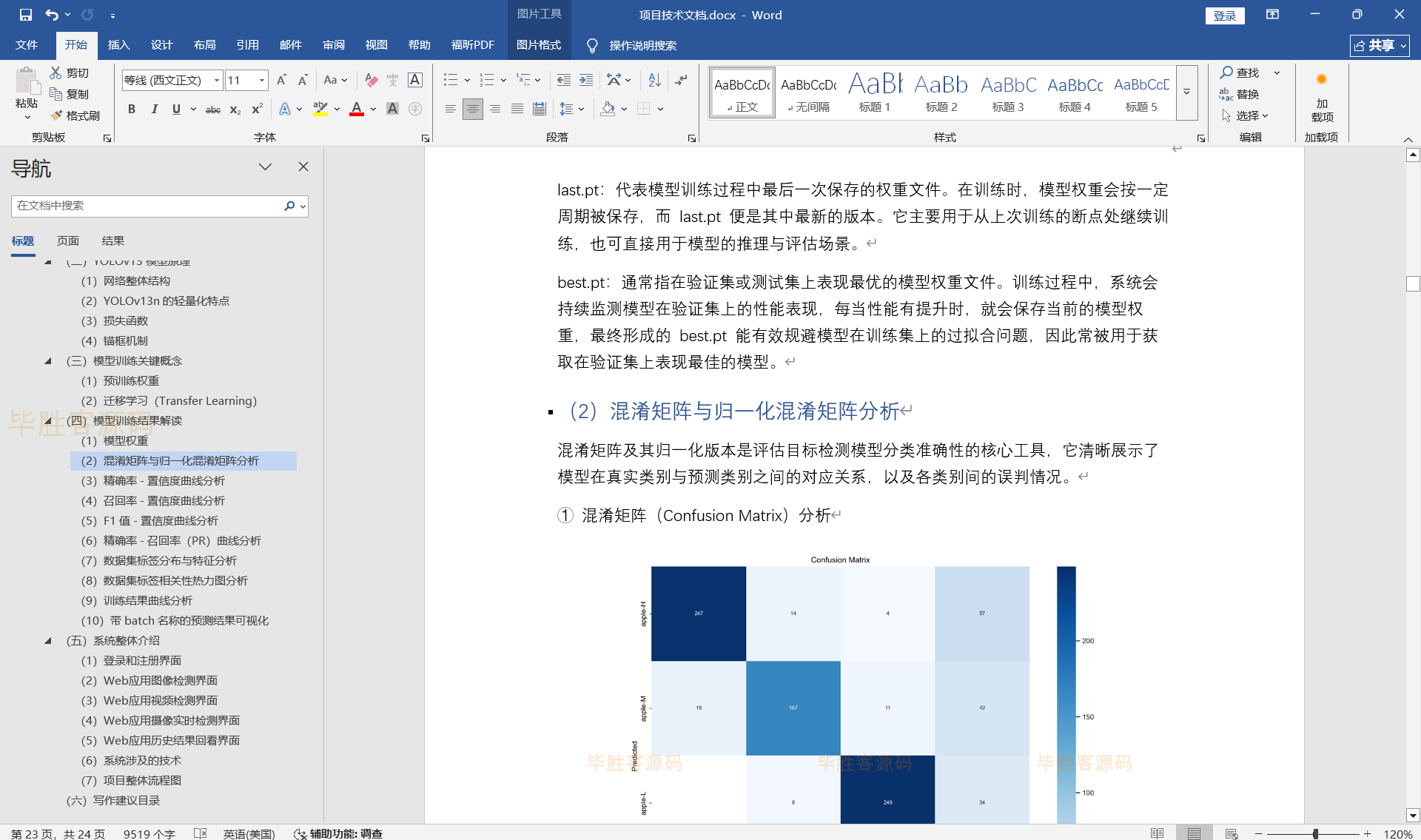Click the Format Painter brush icon
The width and height of the screenshot is (1421, 840).
coord(56,115)
